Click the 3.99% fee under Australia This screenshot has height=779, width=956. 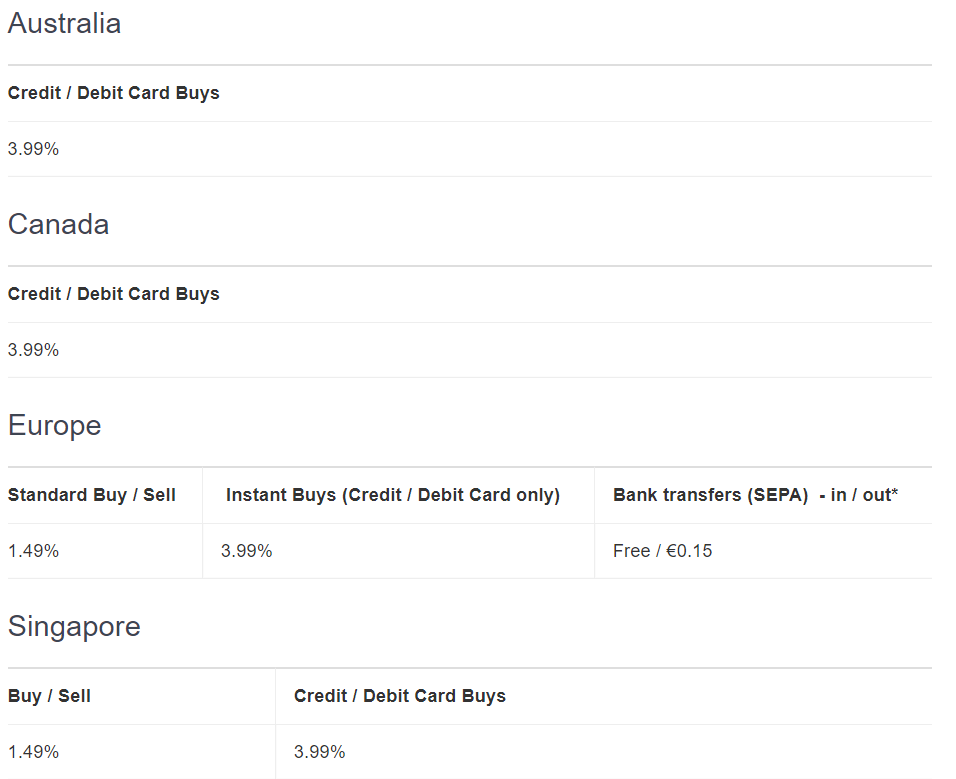pos(33,149)
